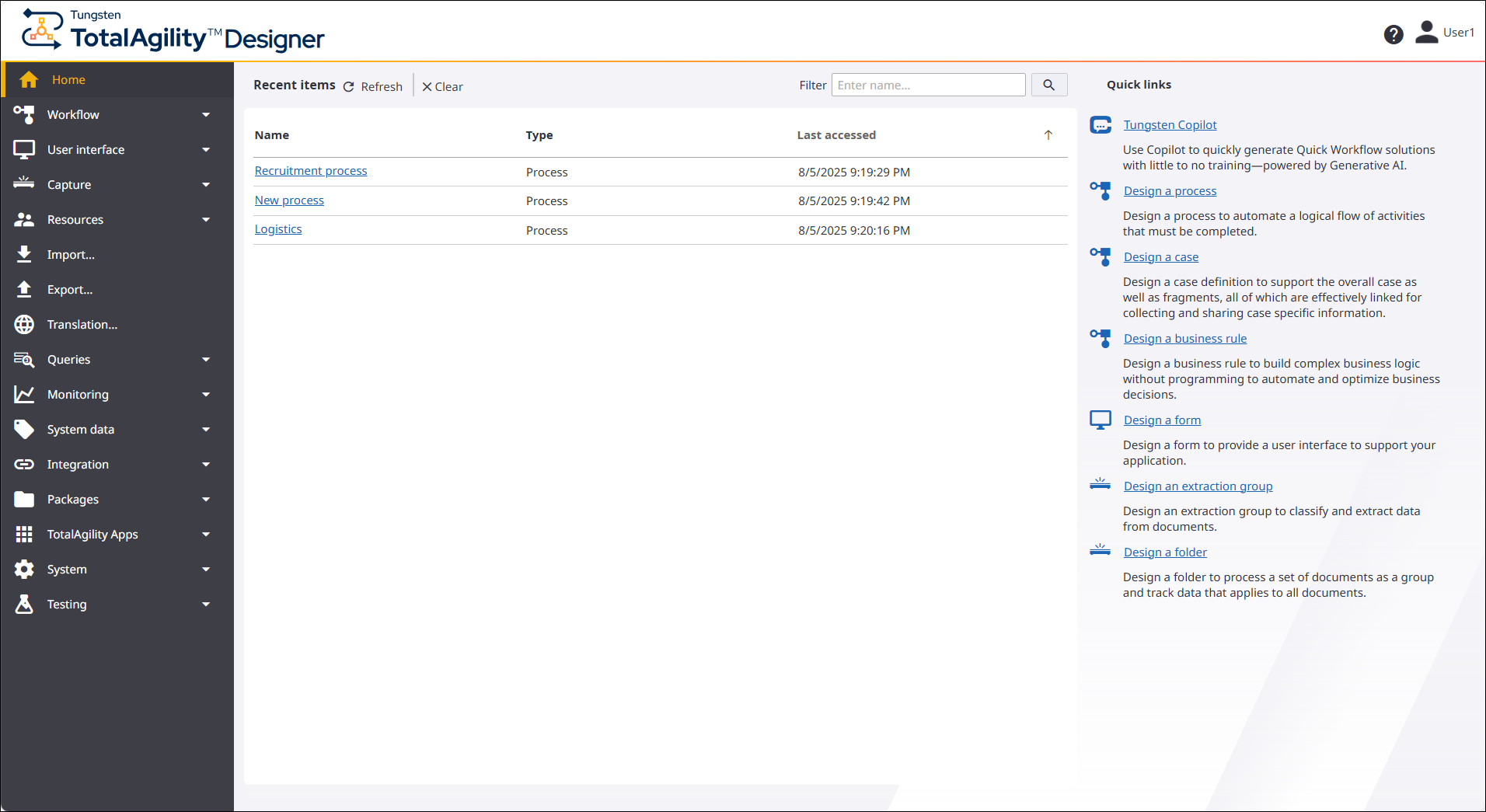Open the User1 profile icon
The height and width of the screenshot is (812, 1486).
1426,32
